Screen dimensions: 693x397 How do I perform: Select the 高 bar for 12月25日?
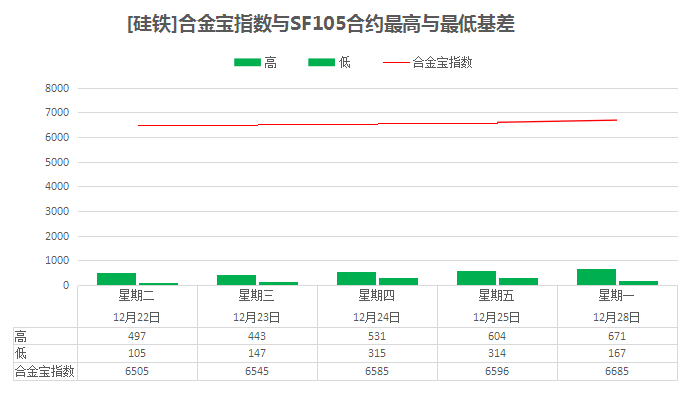pyautogui.click(x=476, y=278)
